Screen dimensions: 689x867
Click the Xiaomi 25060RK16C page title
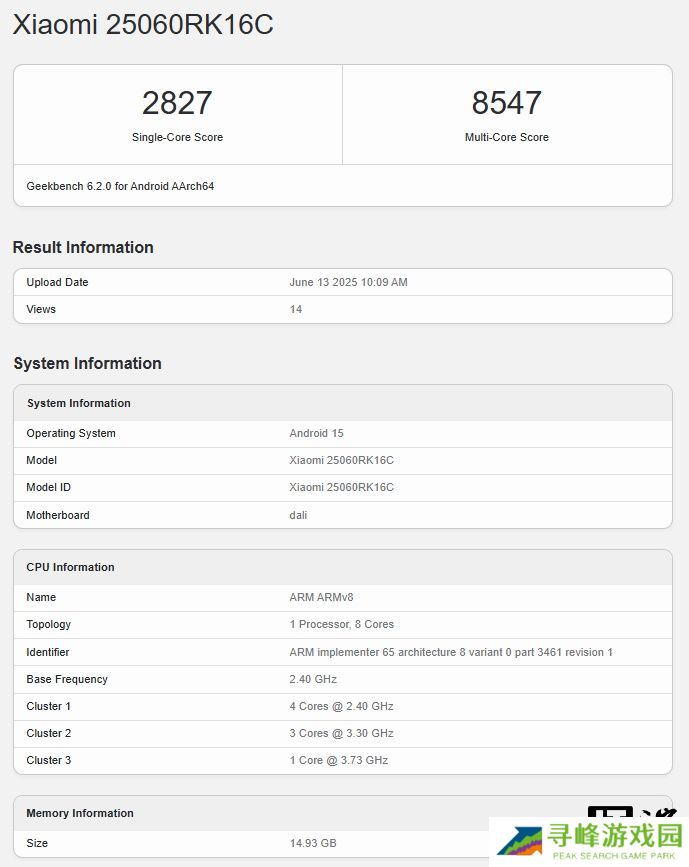tap(143, 25)
